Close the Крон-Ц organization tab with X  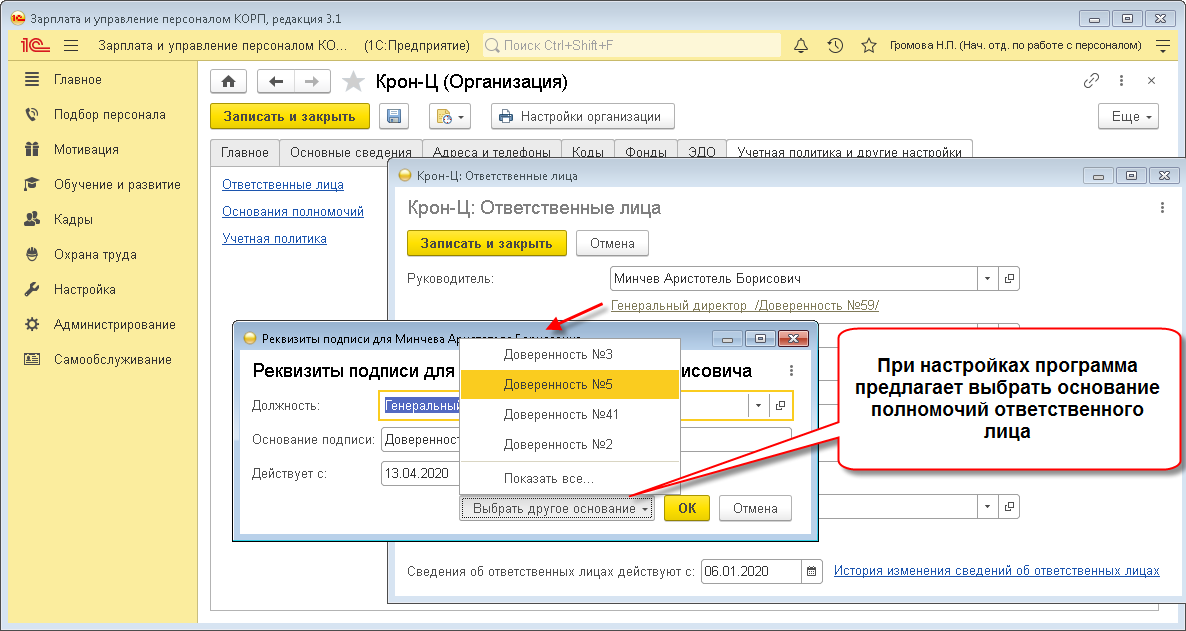point(1151,80)
